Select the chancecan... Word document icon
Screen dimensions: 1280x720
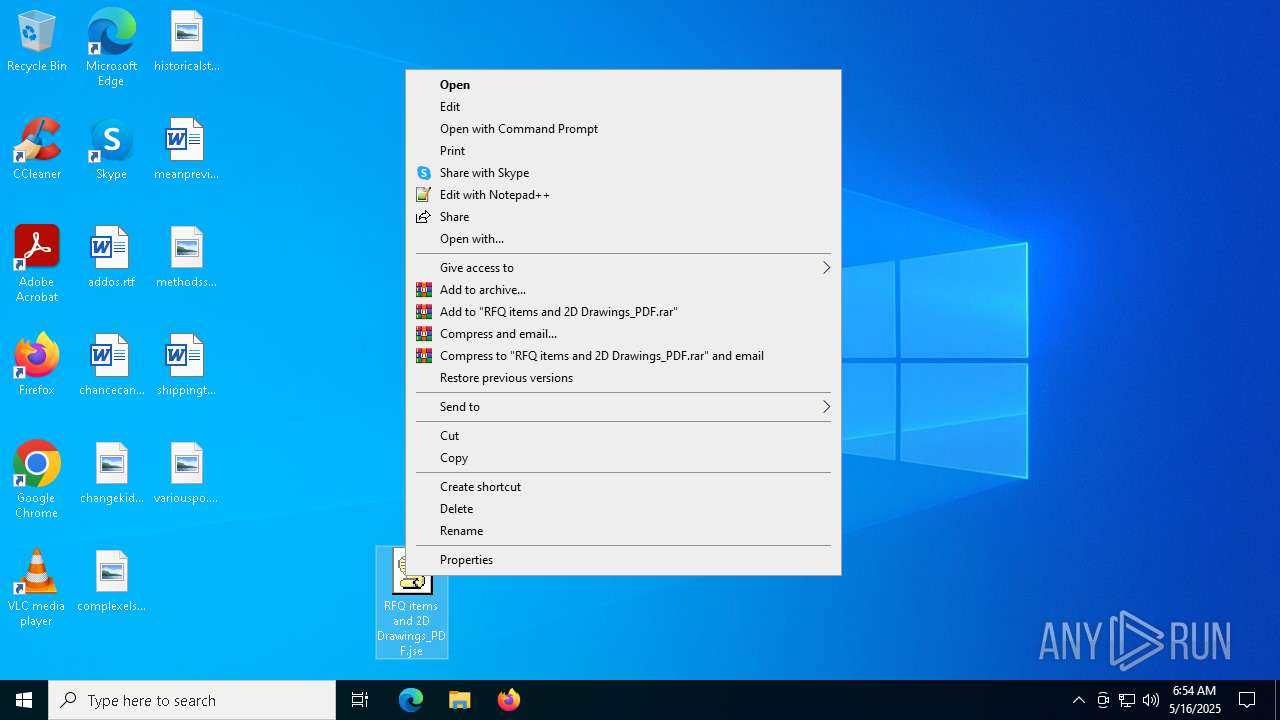point(111,366)
